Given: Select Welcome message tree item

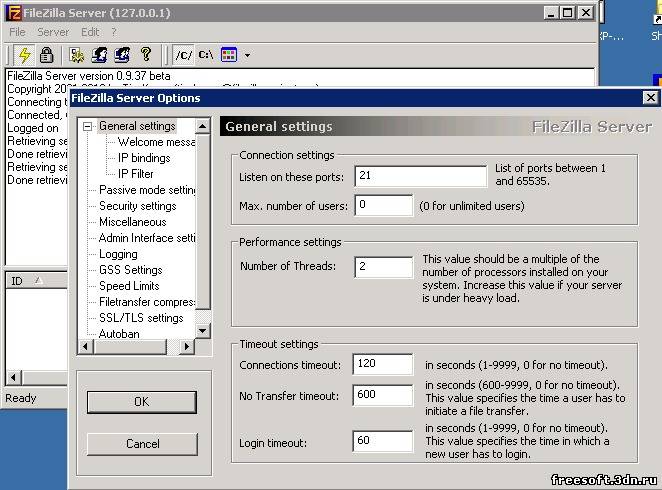Looking at the screenshot, I should 156,142.
